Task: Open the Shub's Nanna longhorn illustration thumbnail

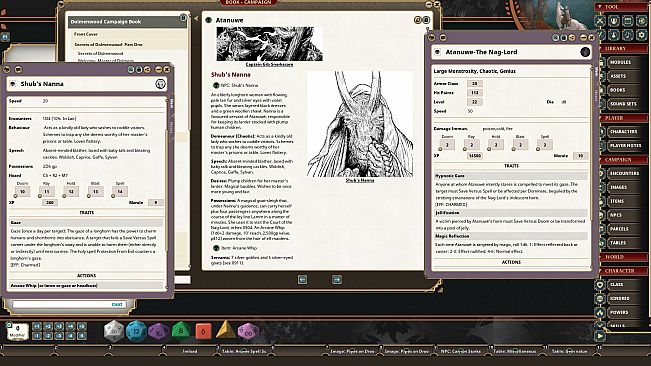Action: (x=360, y=124)
